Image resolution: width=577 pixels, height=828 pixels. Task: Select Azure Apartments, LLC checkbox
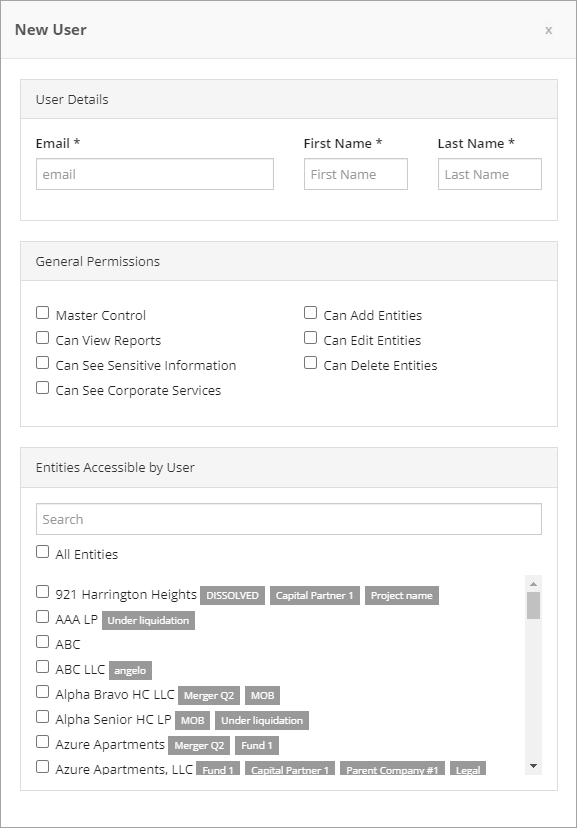(43, 767)
